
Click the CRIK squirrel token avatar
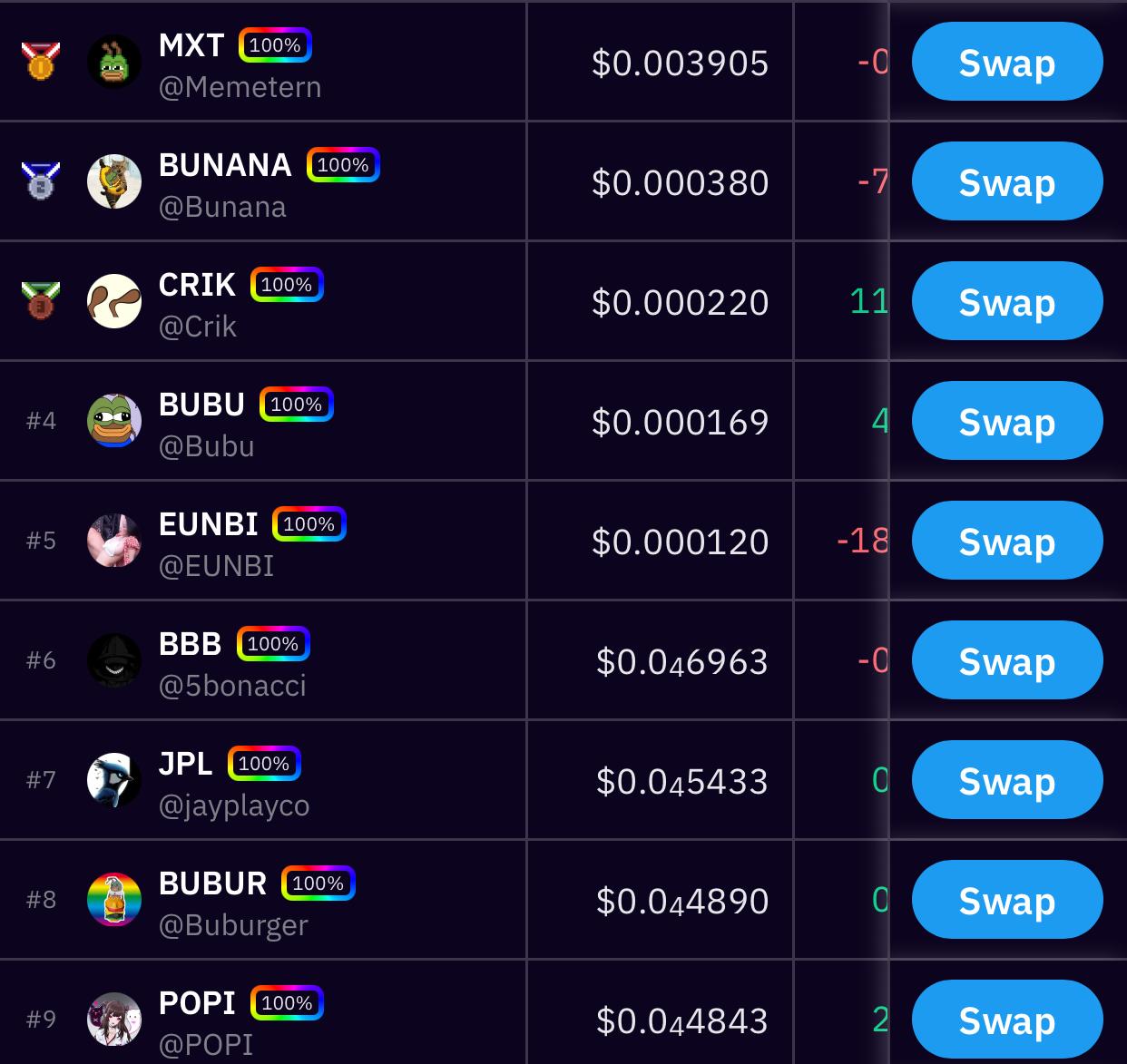114,301
